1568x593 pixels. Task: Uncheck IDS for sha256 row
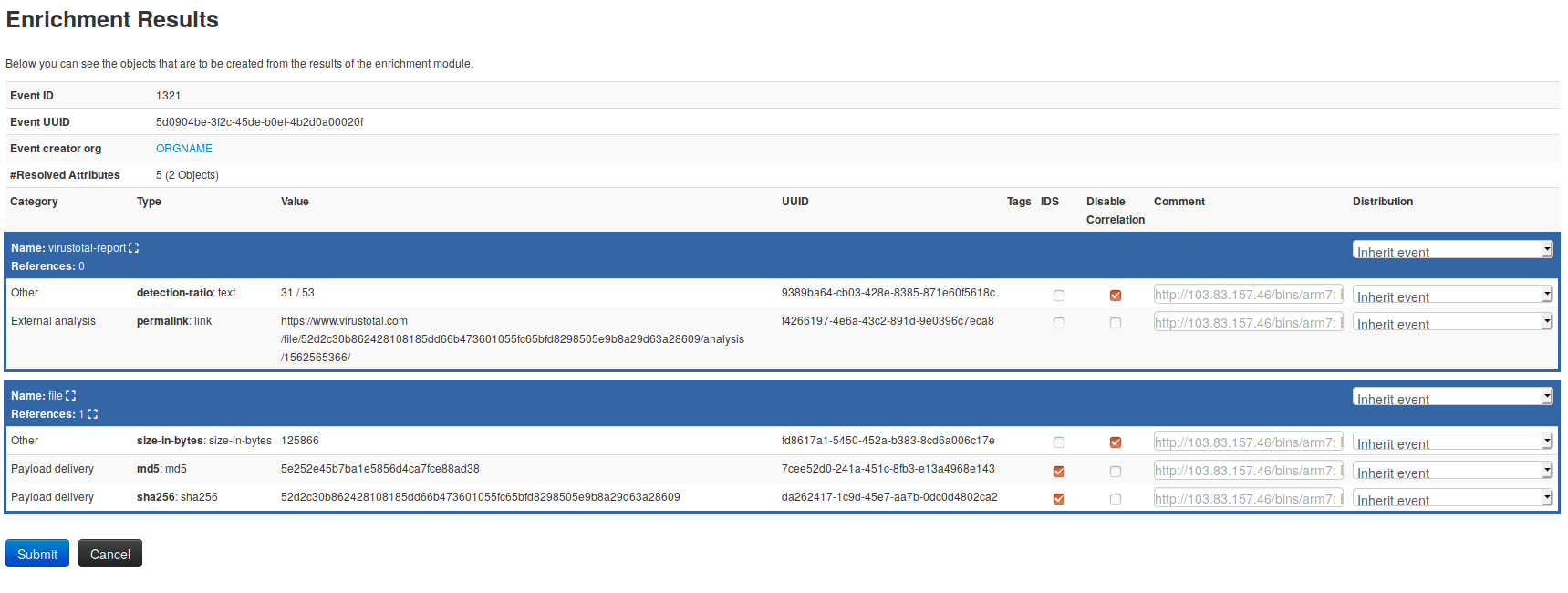point(1059,499)
